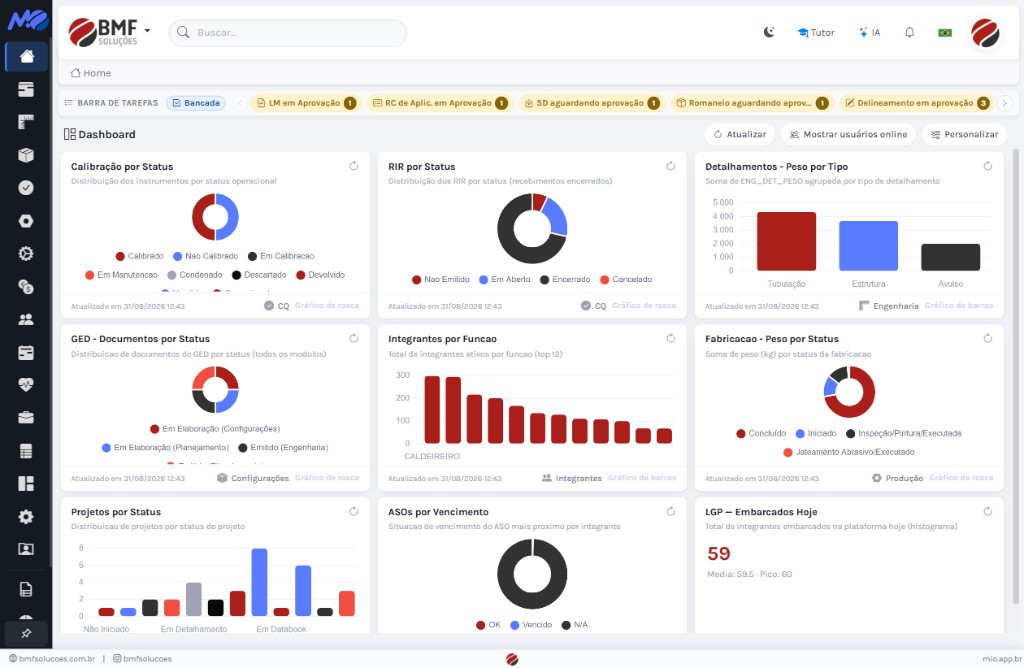Open the briefcase module in sidebar

click(26, 418)
